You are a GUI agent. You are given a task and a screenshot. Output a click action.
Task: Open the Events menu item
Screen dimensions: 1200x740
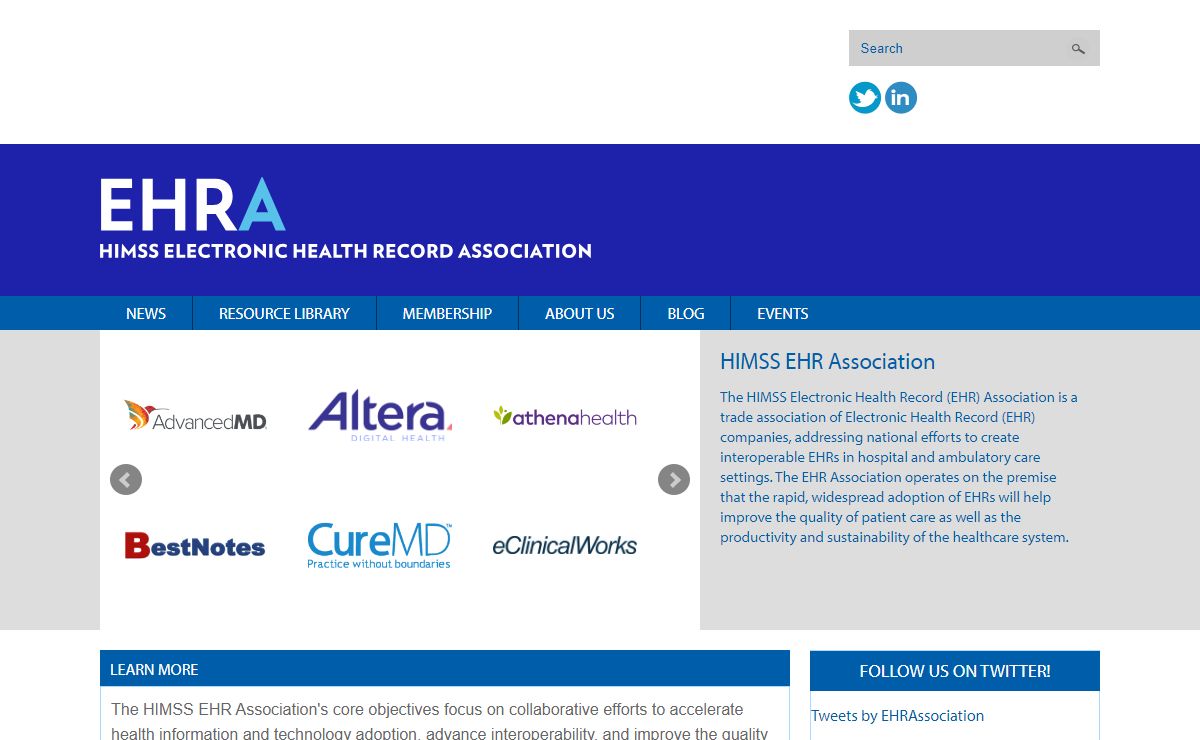(x=783, y=313)
